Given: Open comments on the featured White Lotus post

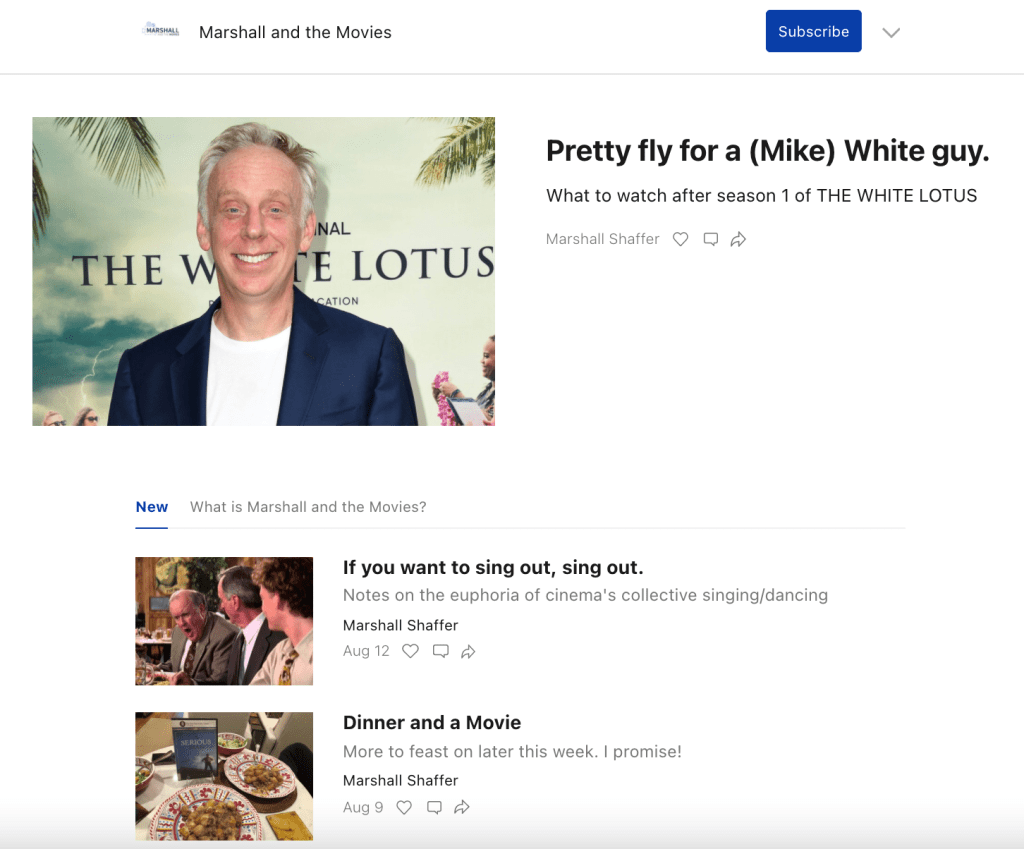Looking at the screenshot, I should coord(710,239).
